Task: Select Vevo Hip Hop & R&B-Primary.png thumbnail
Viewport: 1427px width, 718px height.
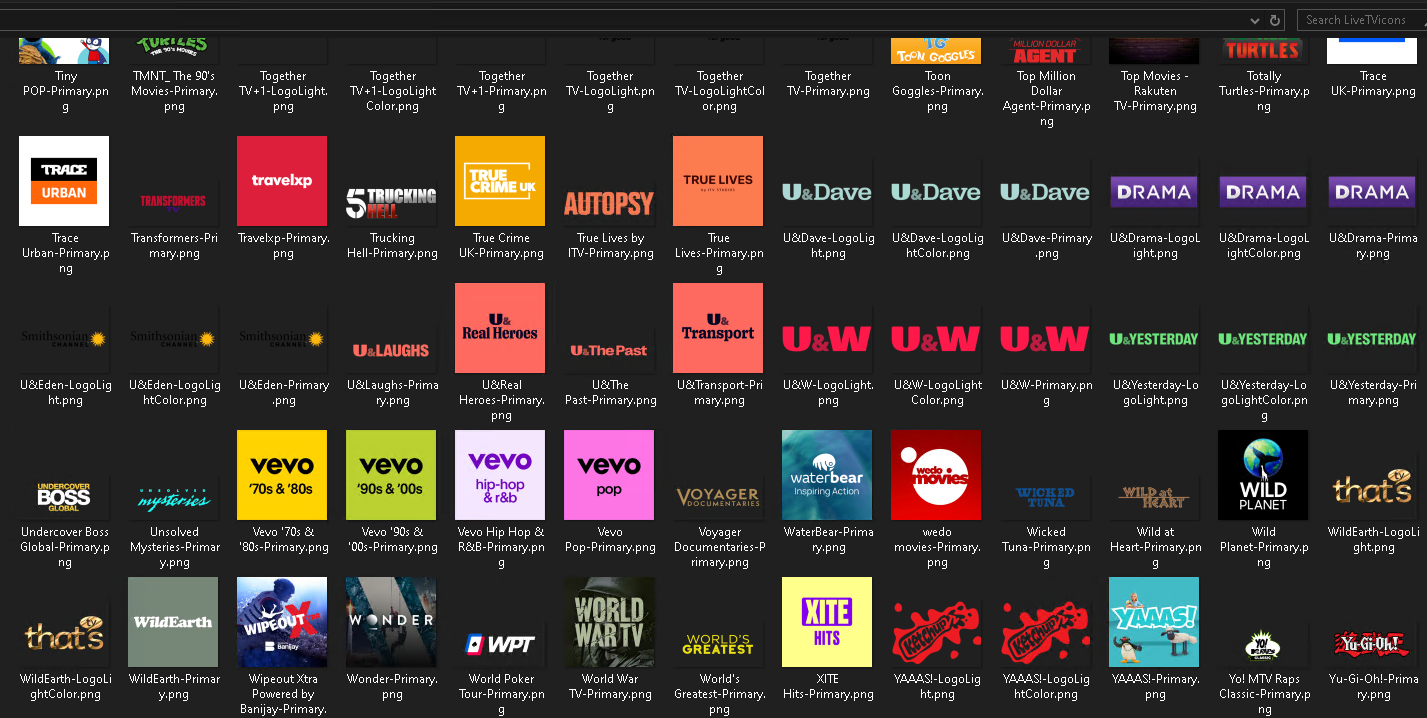Action: coord(500,475)
